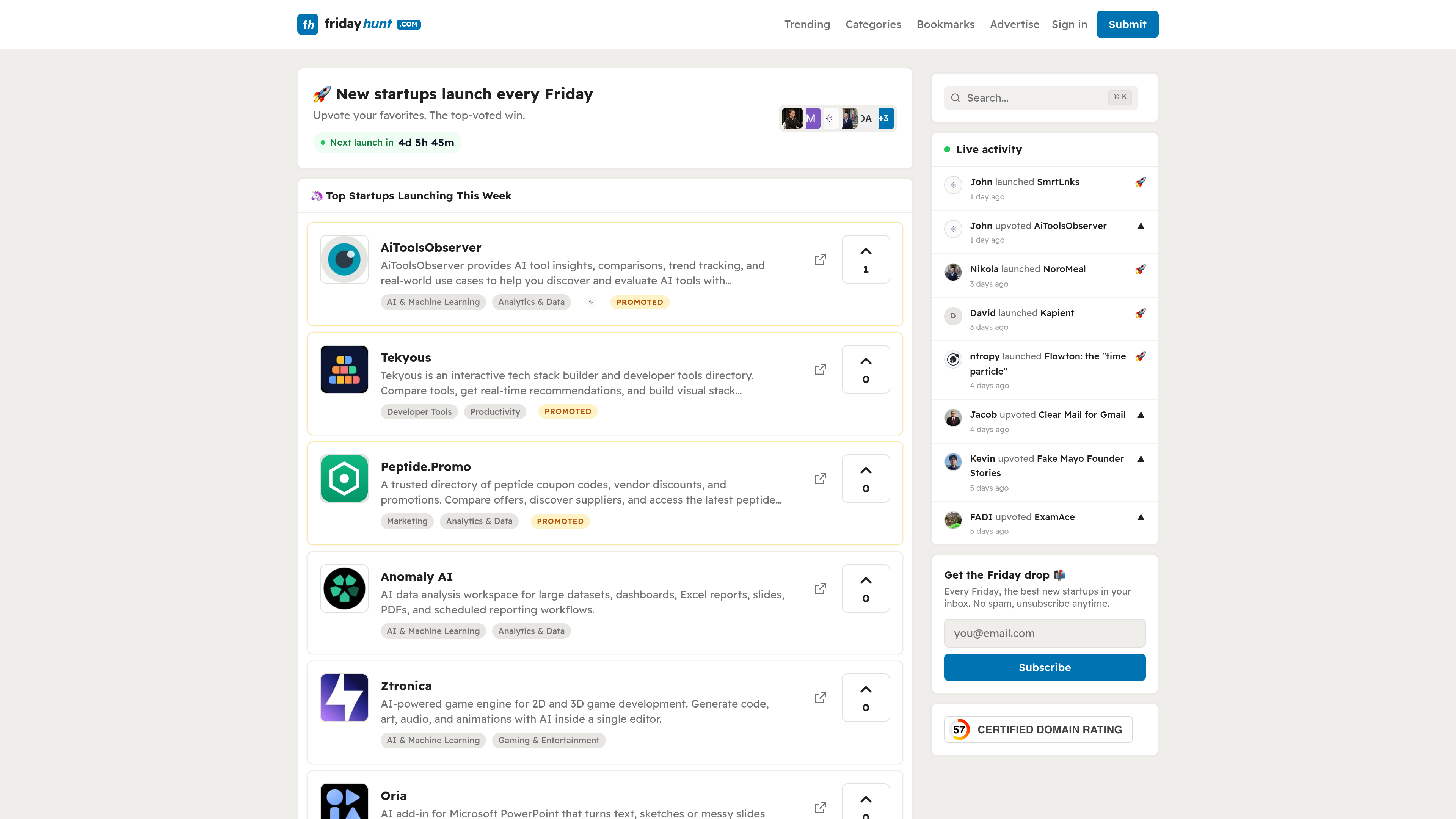Viewport: 1456px width, 819px height.
Task: Select Analytics & Data tag on Anomaly AI
Action: click(x=531, y=631)
